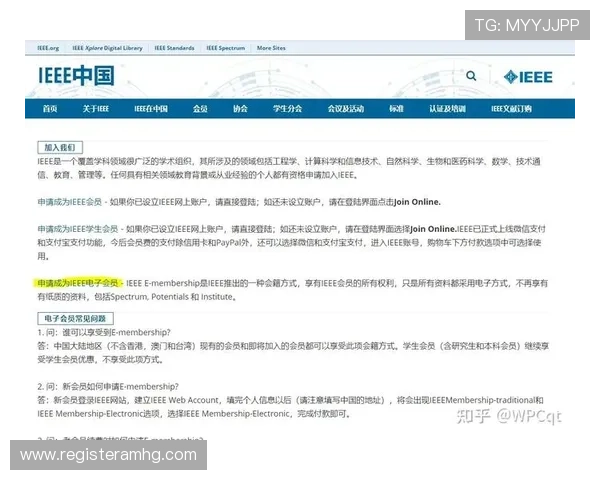
Task: Click highlighted 申请成为IEEE电子会员 link
Action: pyautogui.click(x=78, y=283)
